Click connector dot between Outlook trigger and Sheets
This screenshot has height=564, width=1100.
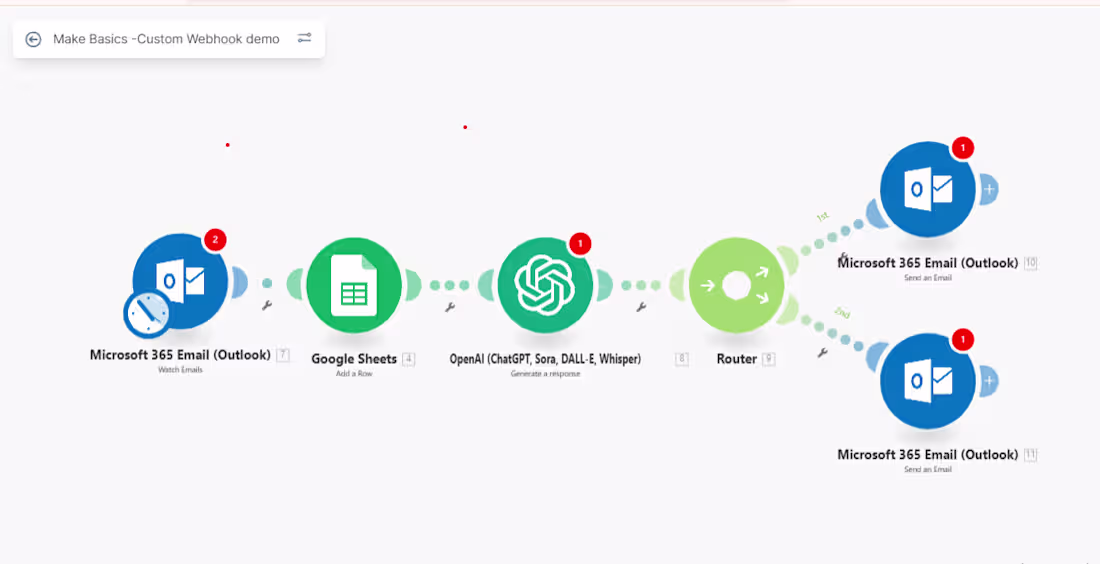(267, 283)
